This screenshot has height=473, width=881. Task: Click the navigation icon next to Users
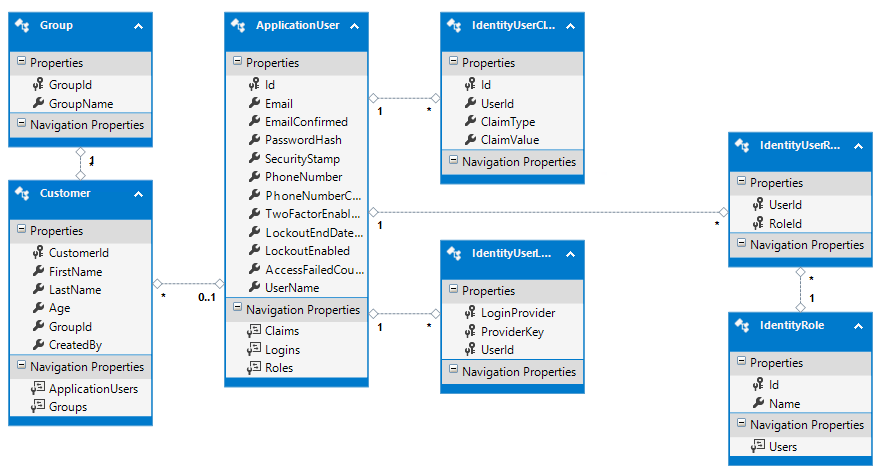pos(759,447)
